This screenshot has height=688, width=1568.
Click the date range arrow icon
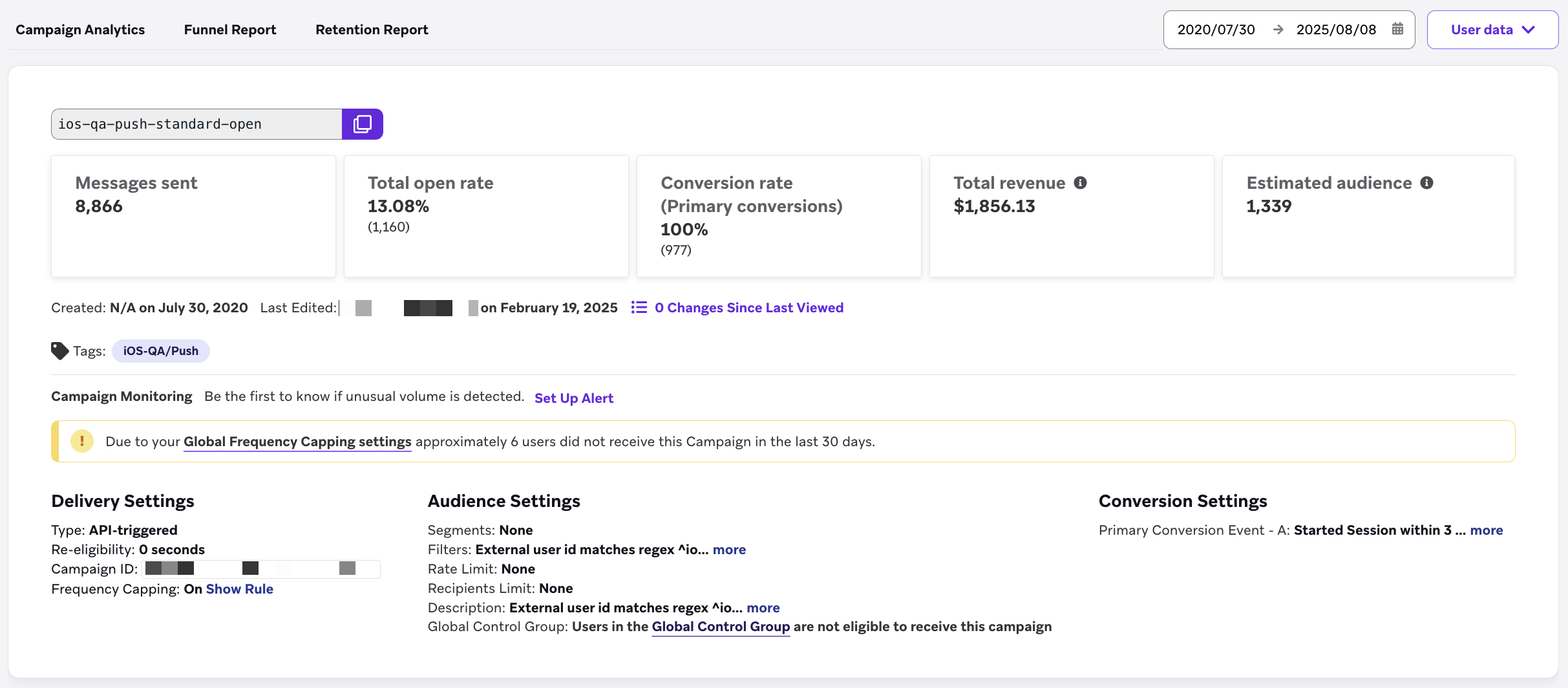click(x=1278, y=30)
